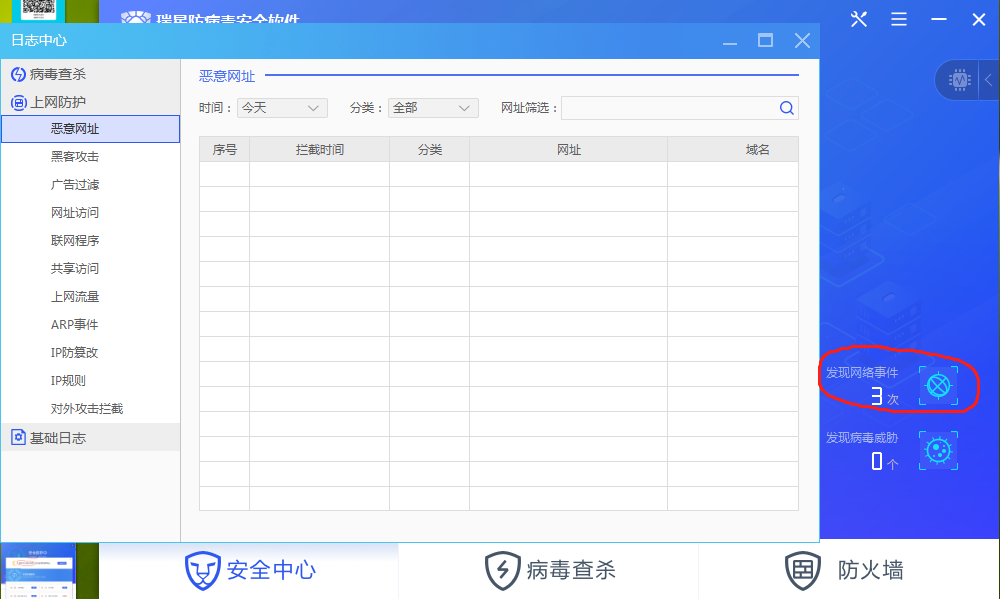This screenshot has height=599, width=1000.
Task: Switch to the 安全中心 tab
Action: [249, 570]
